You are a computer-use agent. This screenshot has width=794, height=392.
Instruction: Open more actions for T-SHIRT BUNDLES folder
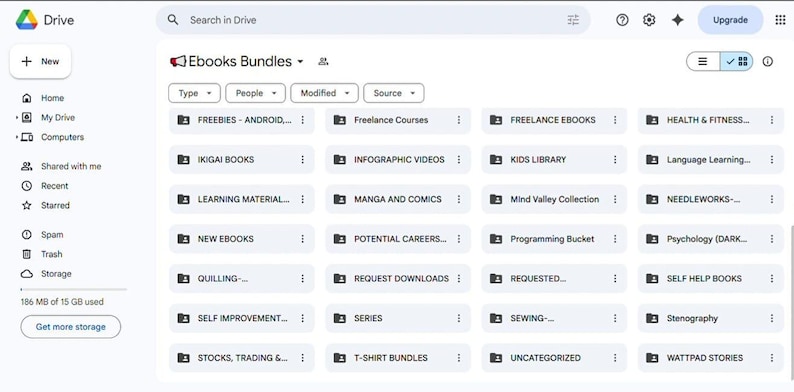[459, 358]
